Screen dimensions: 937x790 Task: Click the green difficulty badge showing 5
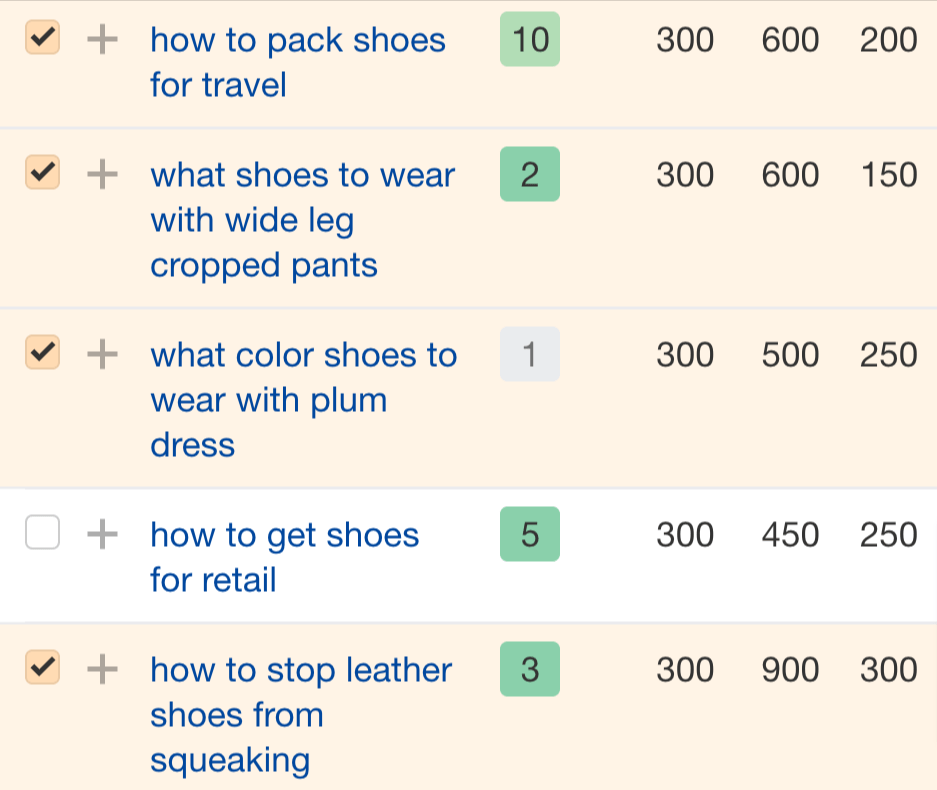(529, 535)
